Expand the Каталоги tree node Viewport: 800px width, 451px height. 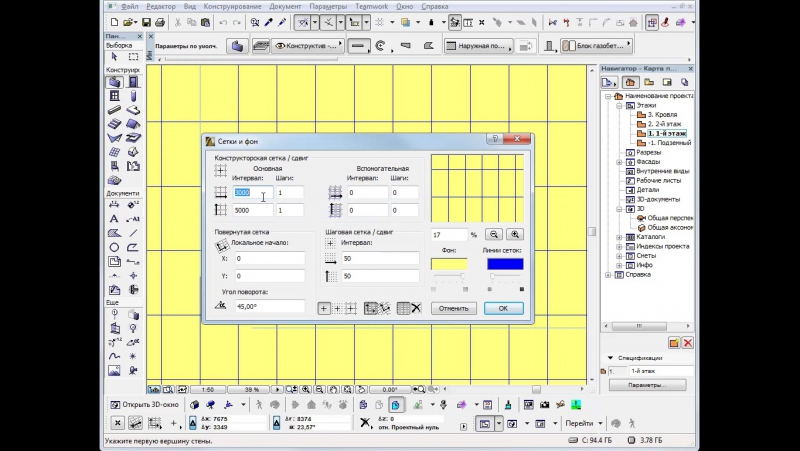619,238
